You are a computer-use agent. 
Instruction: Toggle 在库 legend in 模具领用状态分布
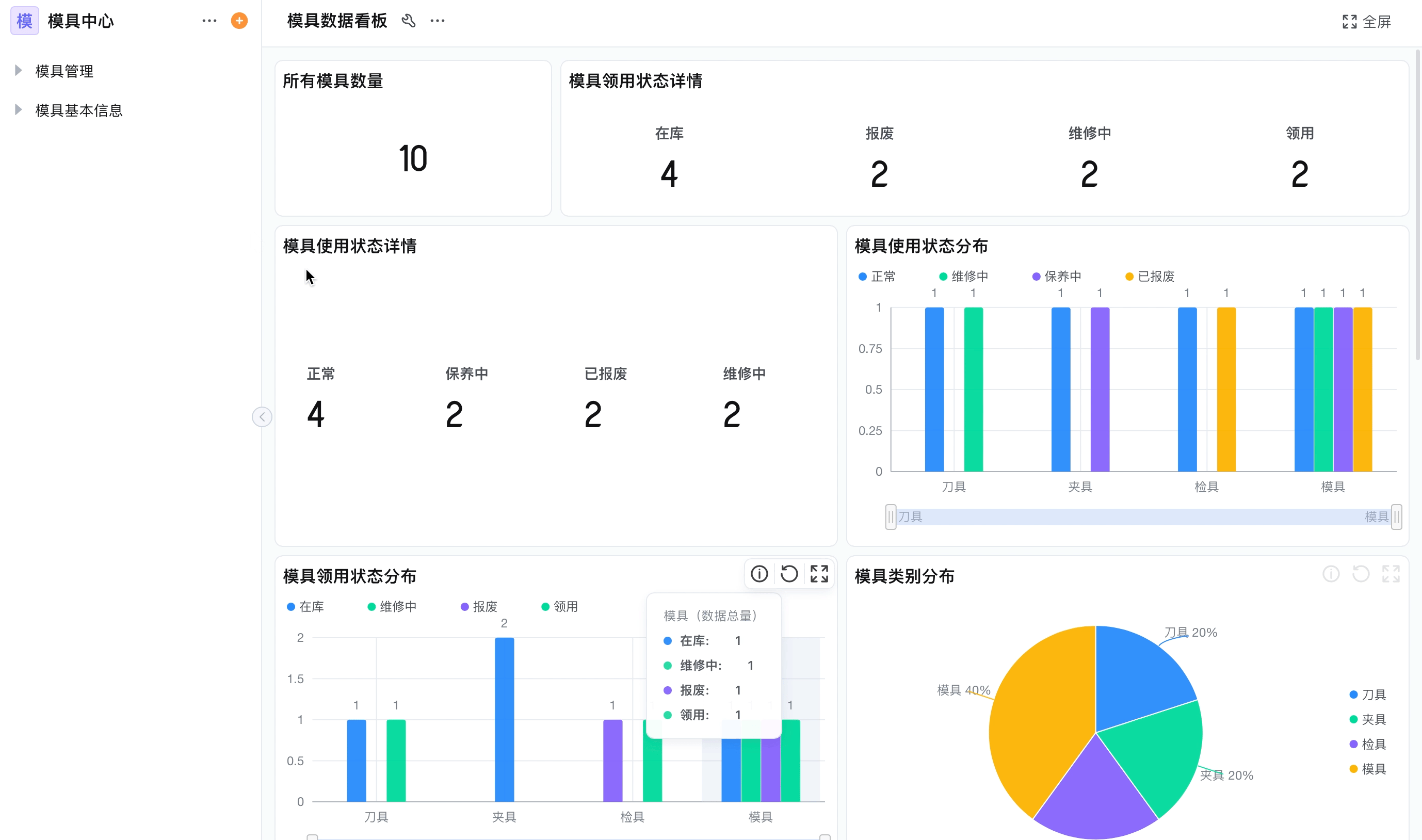coord(305,607)
